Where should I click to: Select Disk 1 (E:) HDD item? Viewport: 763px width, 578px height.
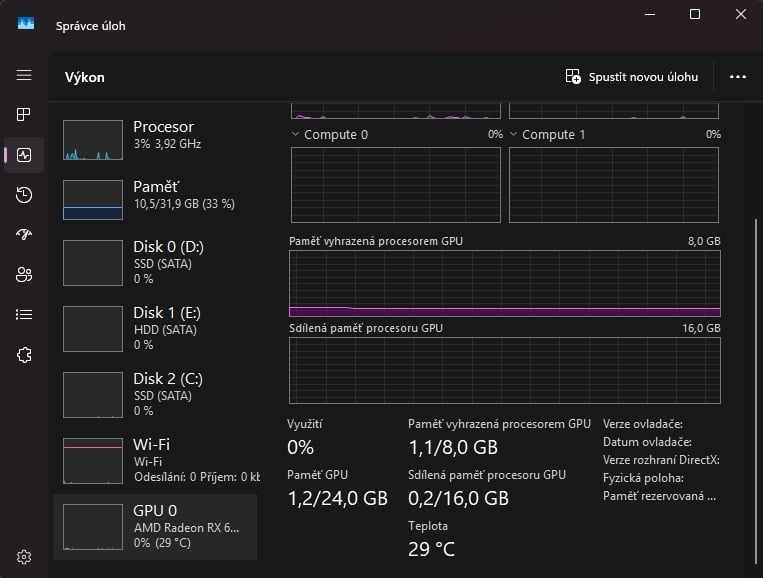click(x=155, y=327)
